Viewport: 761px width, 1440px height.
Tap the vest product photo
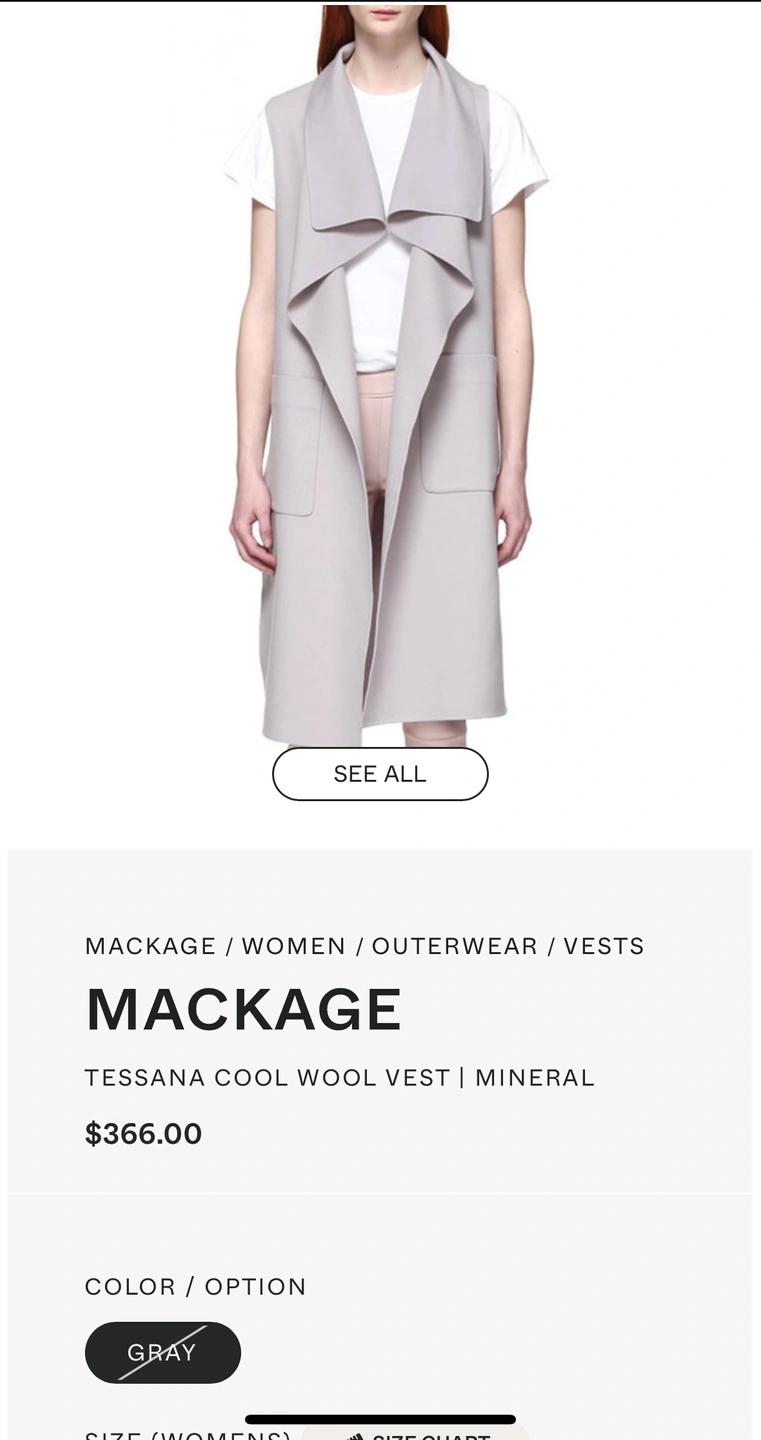point(384,375)
